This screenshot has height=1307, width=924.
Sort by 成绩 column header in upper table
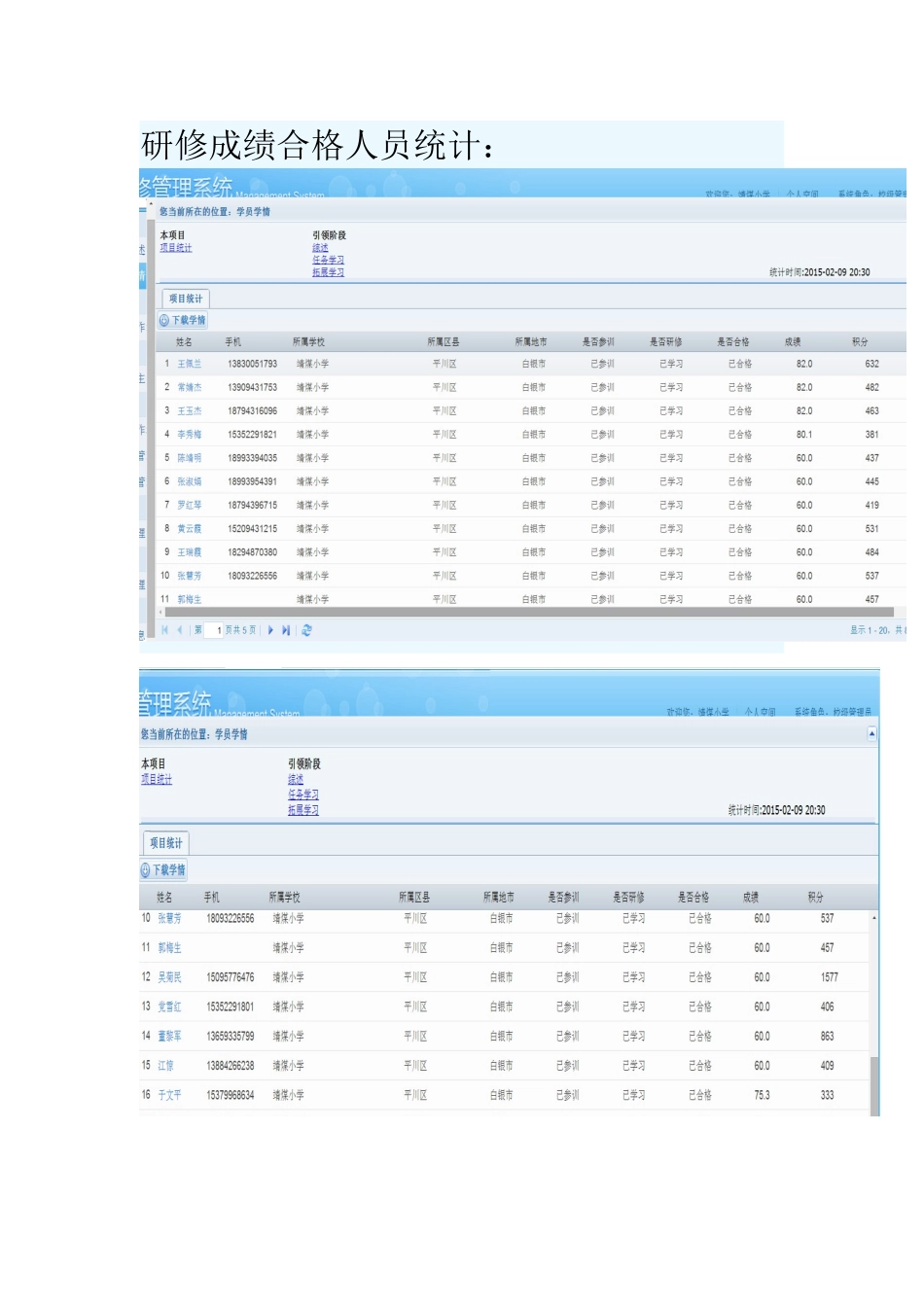pyautogui.click(x=793, y=342)
